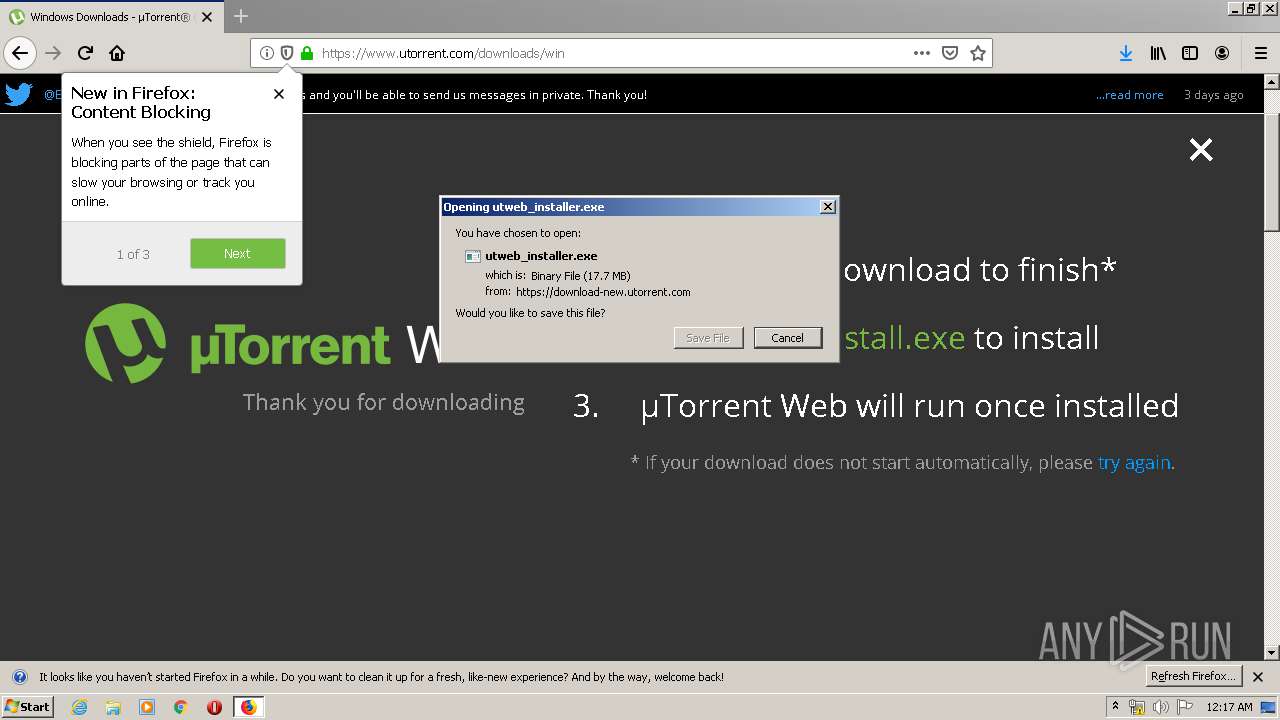Show sidebars icon
1280x720 pixels.
(x=1190, y=53)
